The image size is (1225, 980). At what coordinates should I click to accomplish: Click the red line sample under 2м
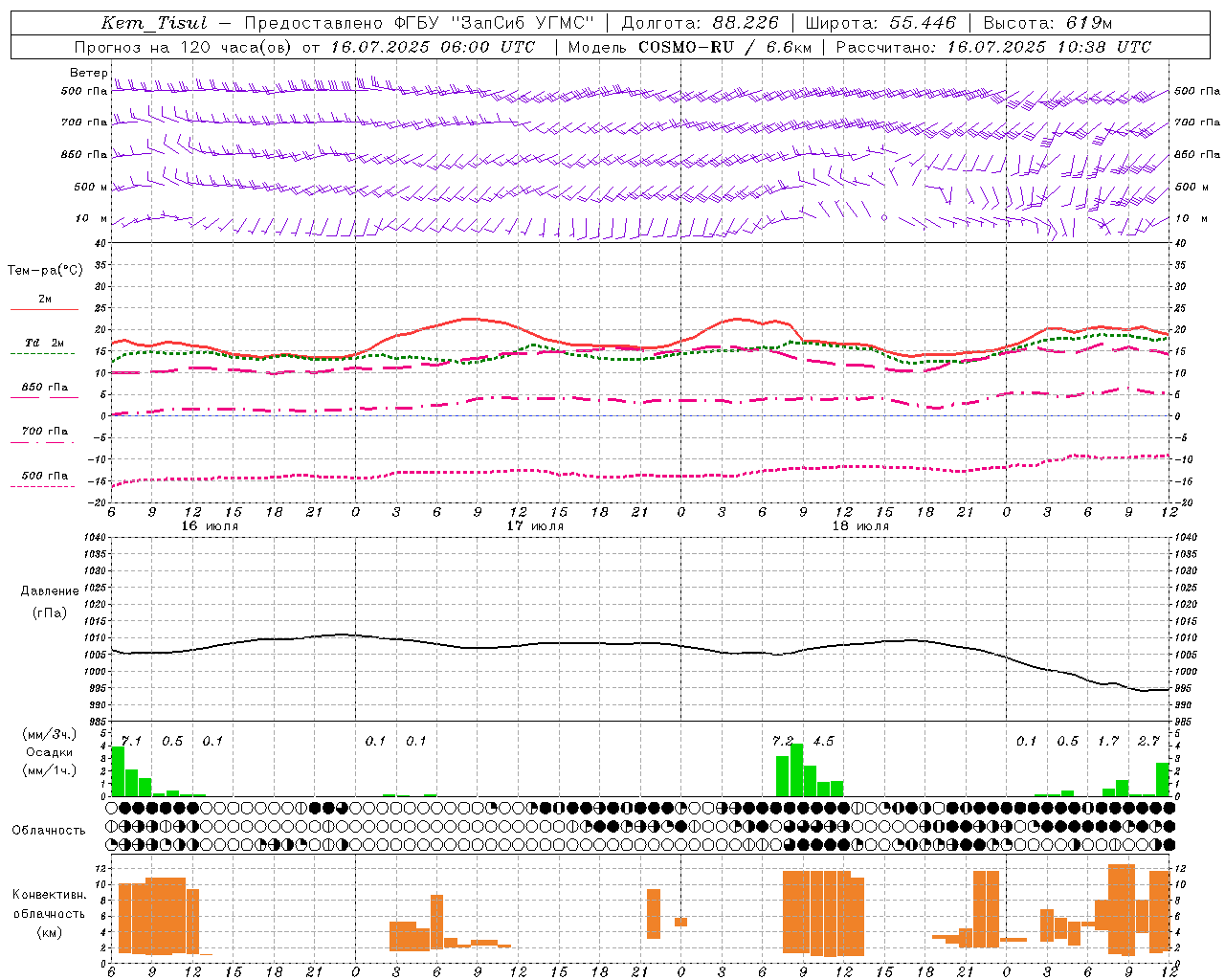click(44, 309)
